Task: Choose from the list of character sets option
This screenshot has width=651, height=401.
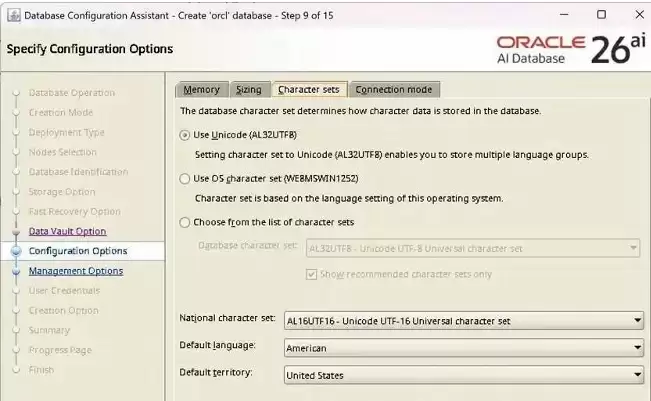Action: click(184, 223)
